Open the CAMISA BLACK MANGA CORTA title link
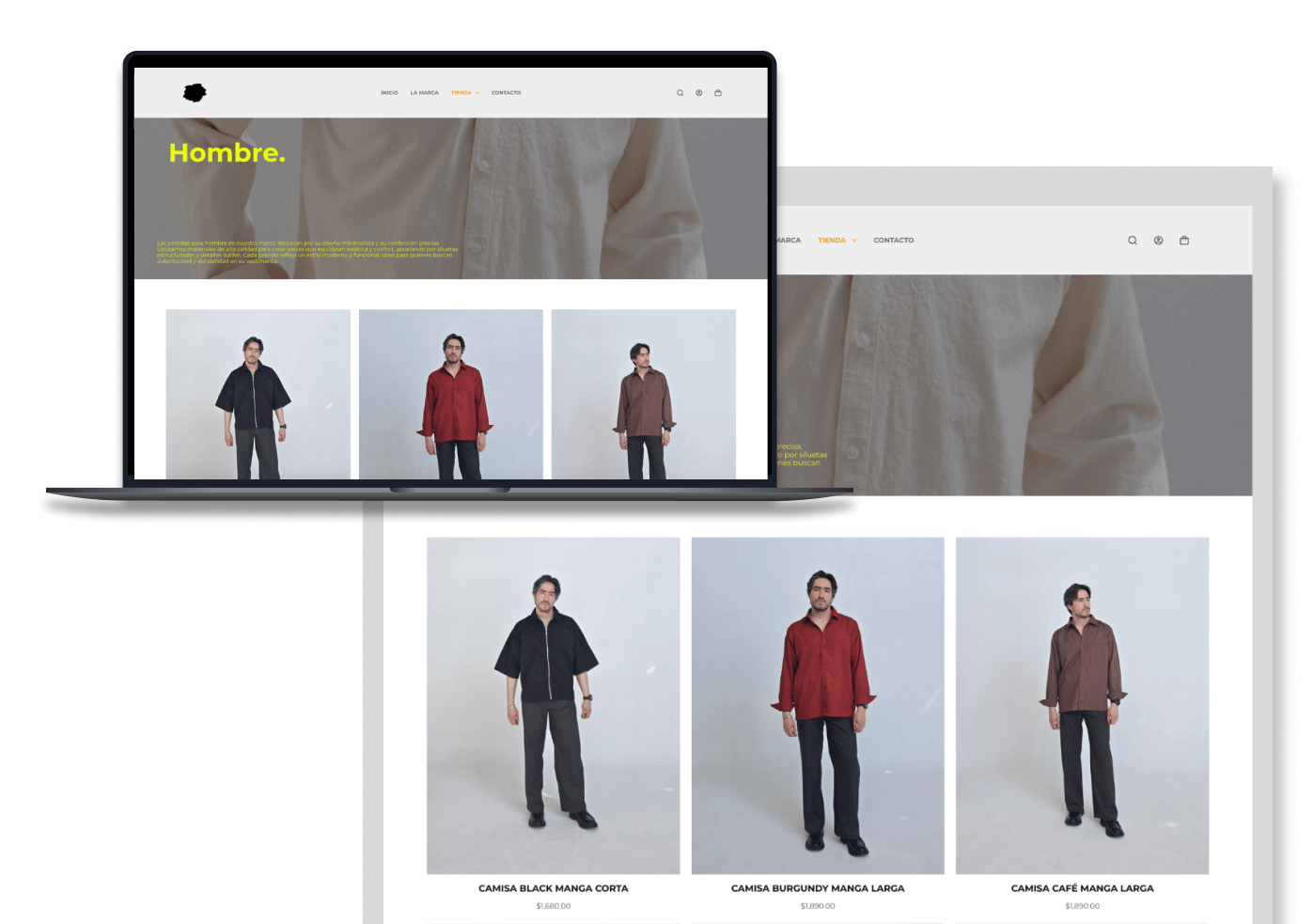 pos(553,888)
